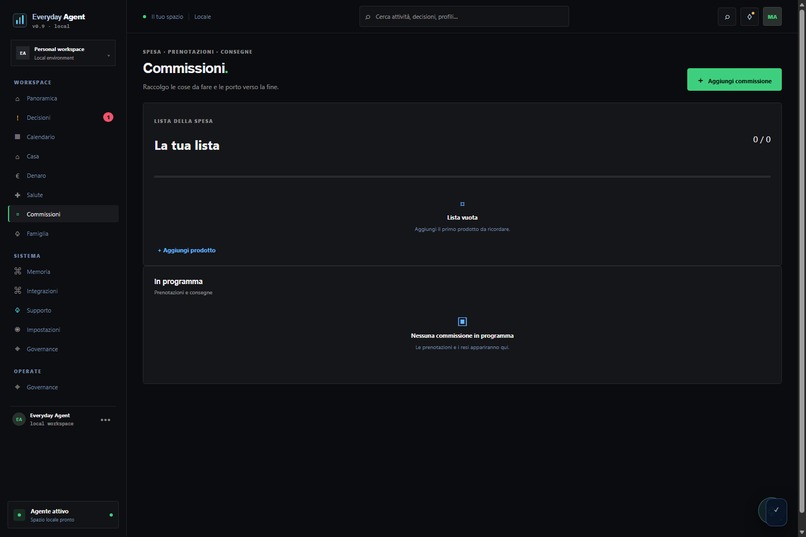Click the red badge on Decisioni
The image size is (806, 537).
[x=108, y=117]
